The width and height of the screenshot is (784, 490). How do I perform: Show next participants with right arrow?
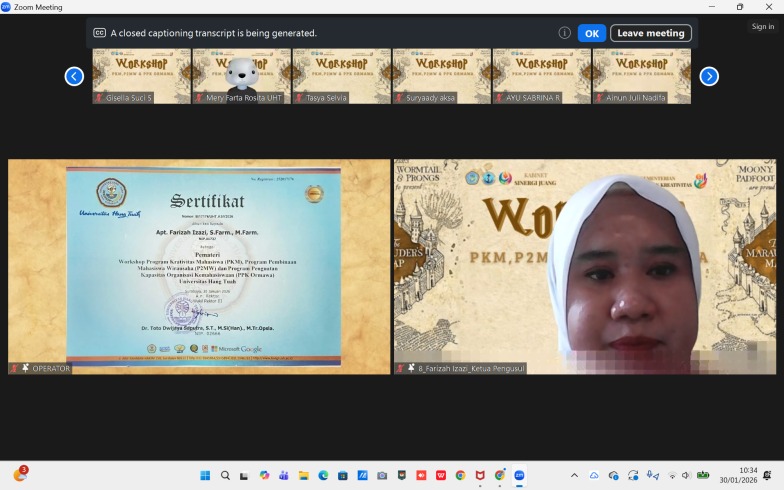[709, 76]
